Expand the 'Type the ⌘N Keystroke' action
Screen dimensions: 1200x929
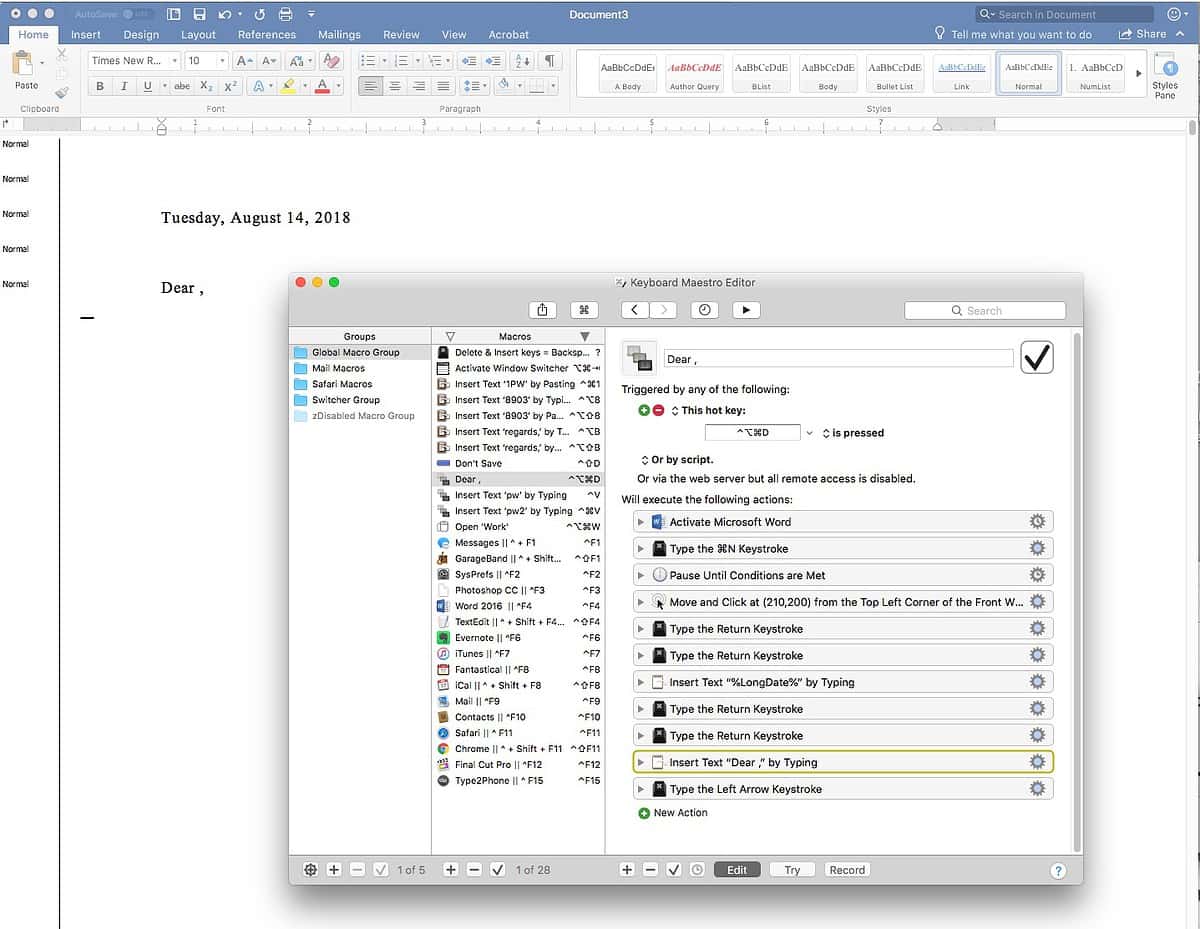click(x=641, y=549)
